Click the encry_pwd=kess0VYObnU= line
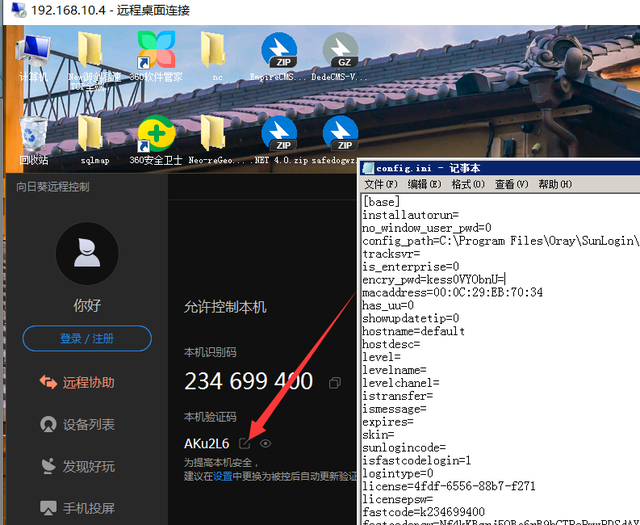 click(433, 280)
